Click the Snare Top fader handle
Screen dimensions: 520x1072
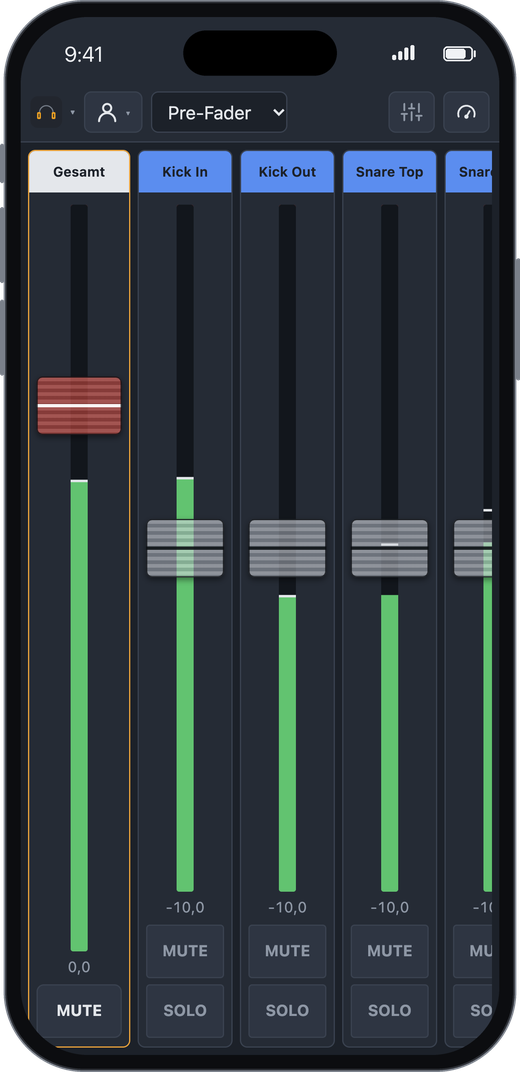(x=389, y=548)
